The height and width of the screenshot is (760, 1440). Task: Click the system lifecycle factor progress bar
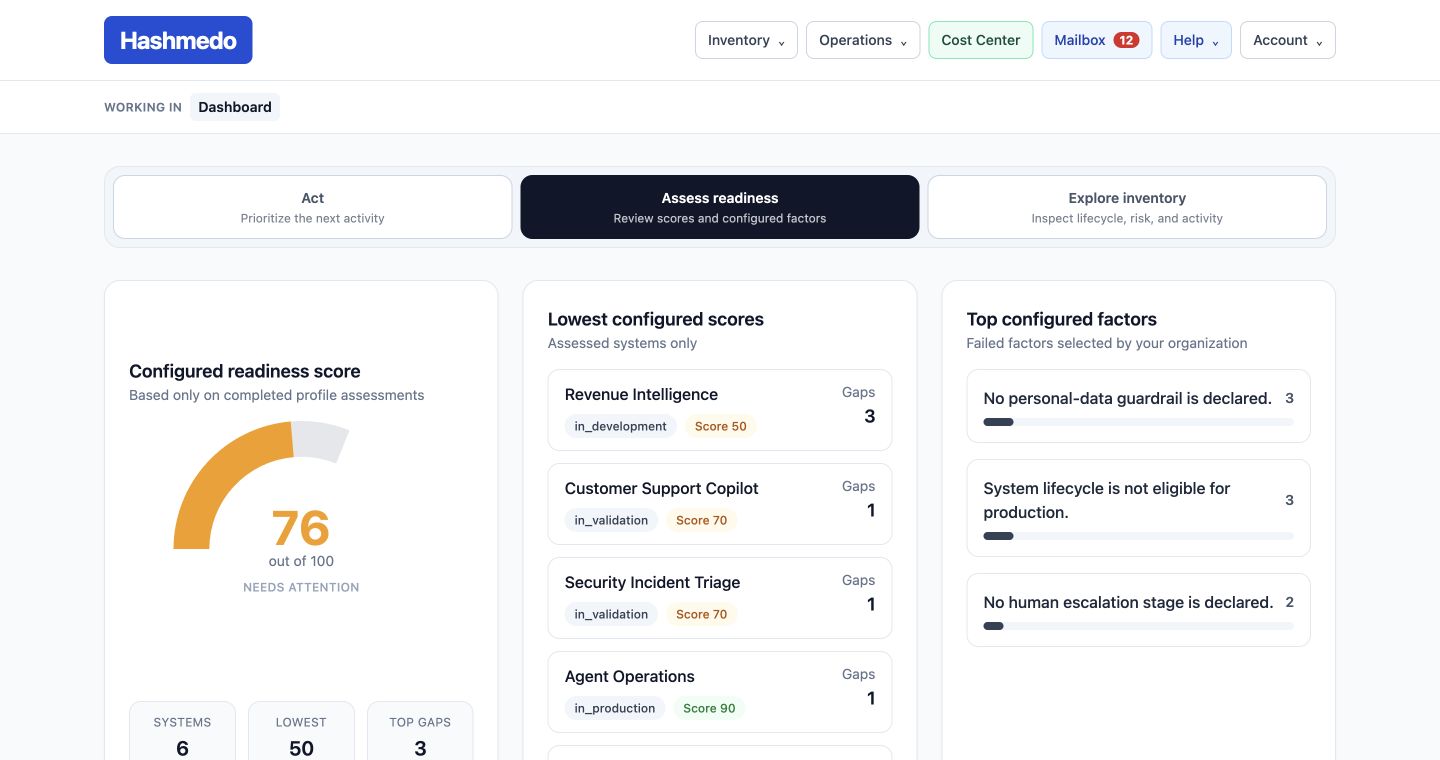(x=1139, y=536)
